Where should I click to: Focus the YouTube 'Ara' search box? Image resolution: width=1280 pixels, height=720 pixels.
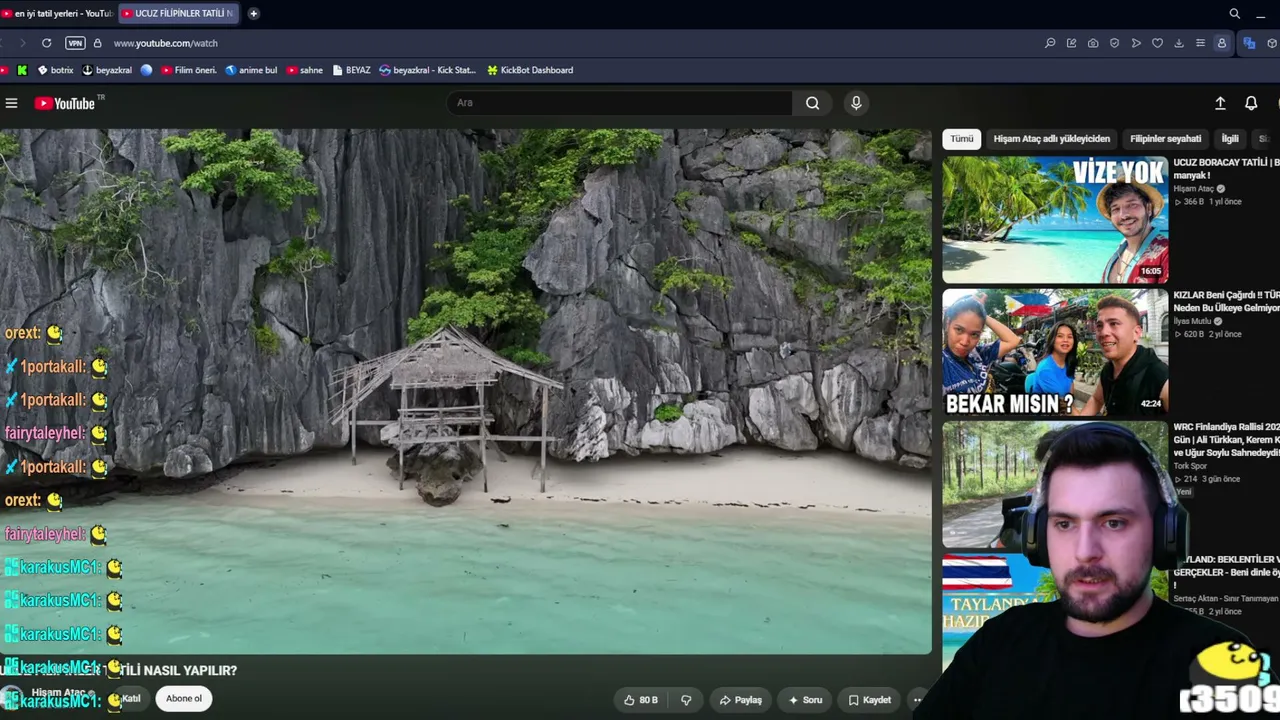(620, 103)
